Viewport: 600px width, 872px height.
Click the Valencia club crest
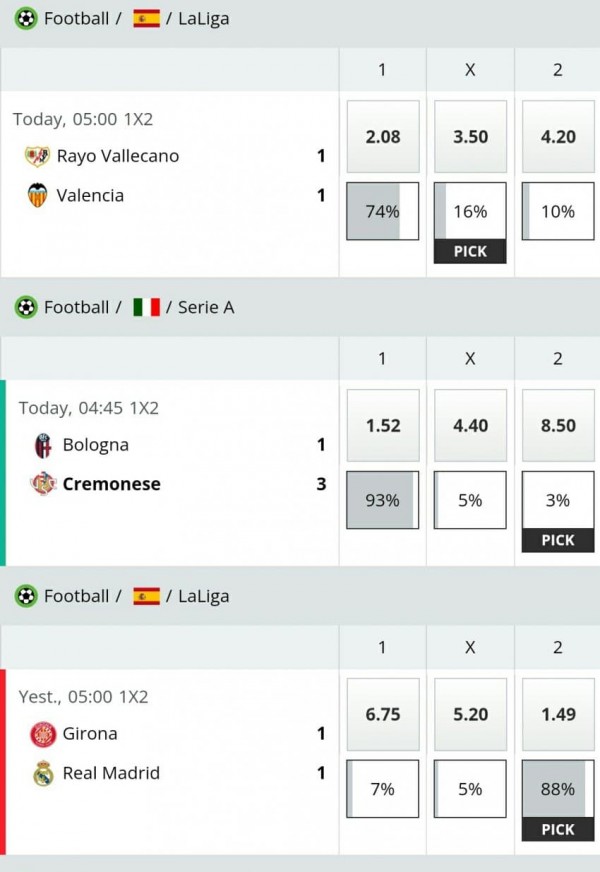(37, 195)
